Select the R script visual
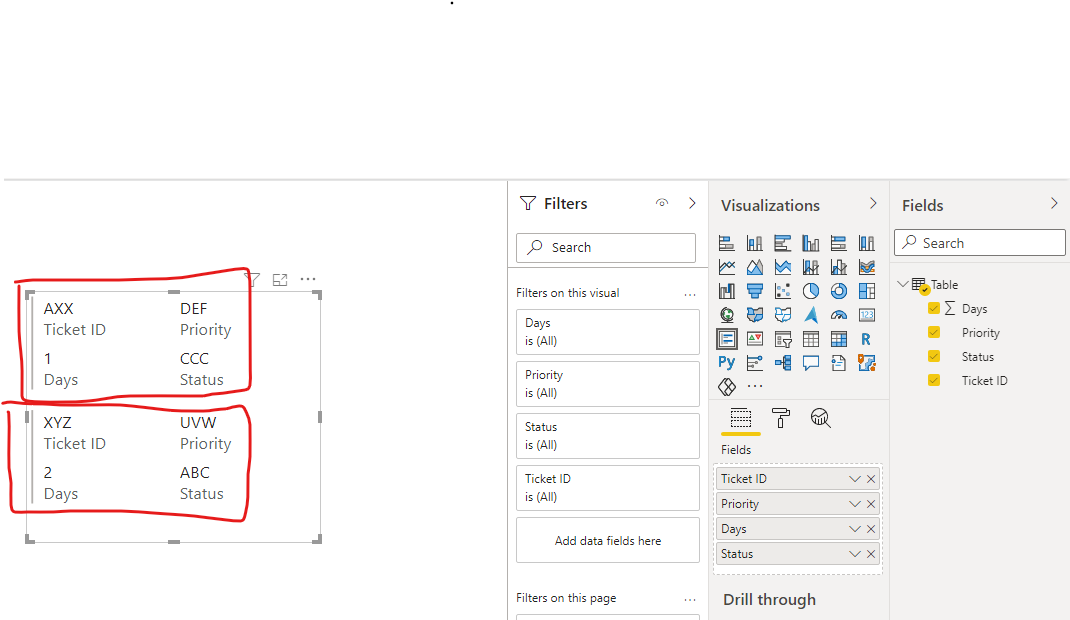This screenshot has width=1070, height=620. coord(866,339)
